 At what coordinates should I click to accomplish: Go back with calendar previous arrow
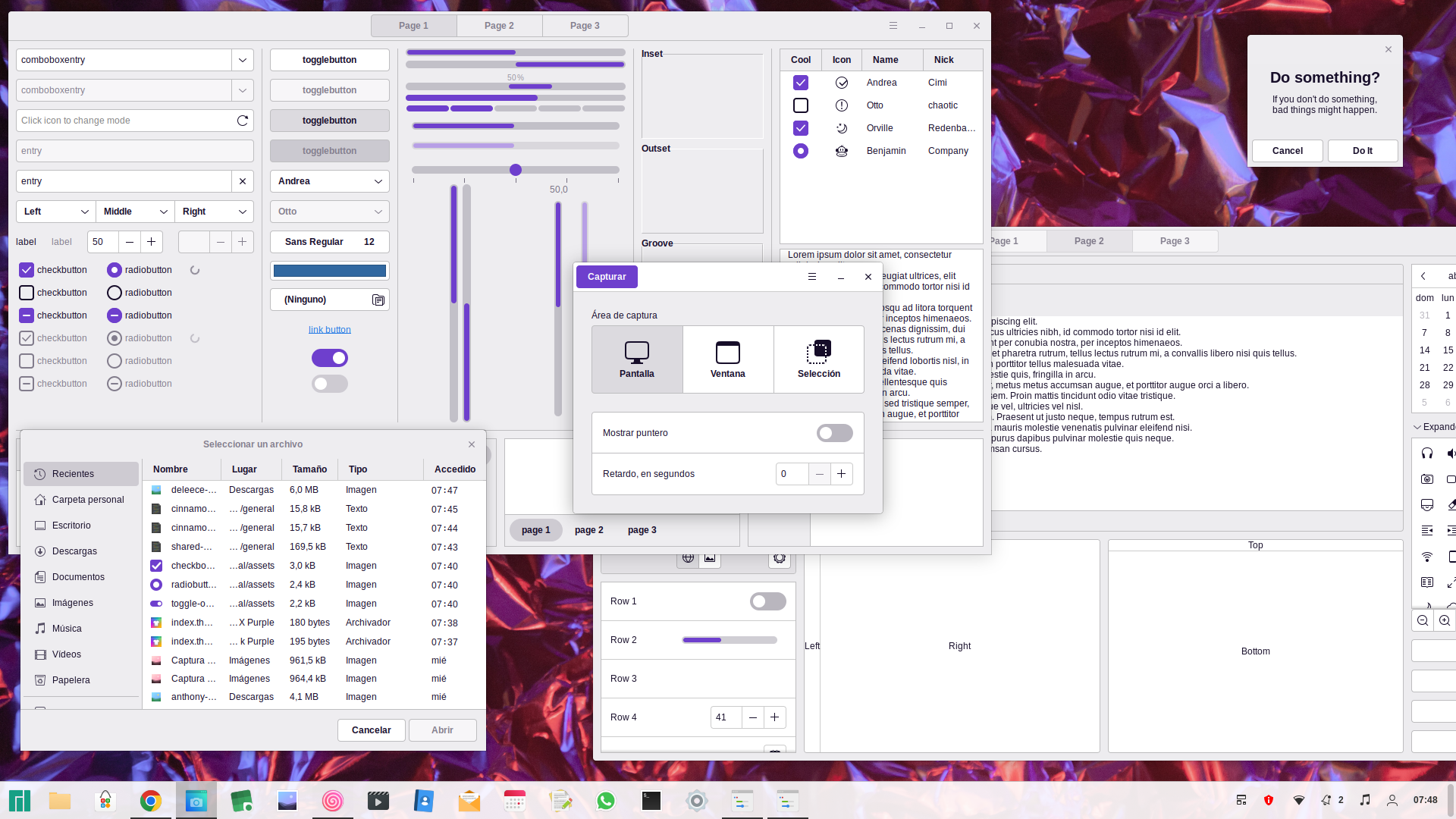click(x=1423, y=276)
